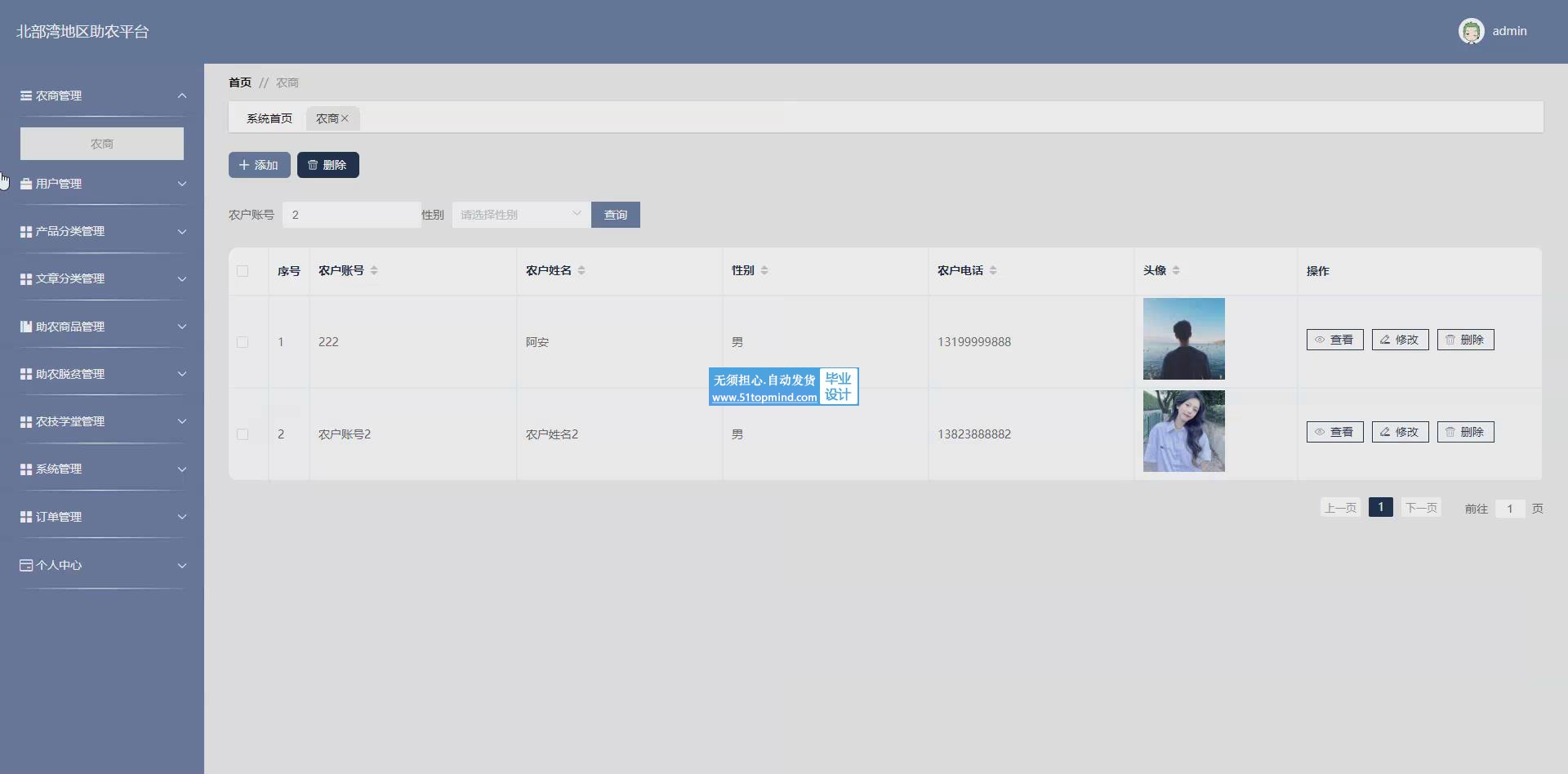Image resolution: width=1568 pixels, height=774 pixels.
Task: Click the 添加 button
Action: click(259, 165)
